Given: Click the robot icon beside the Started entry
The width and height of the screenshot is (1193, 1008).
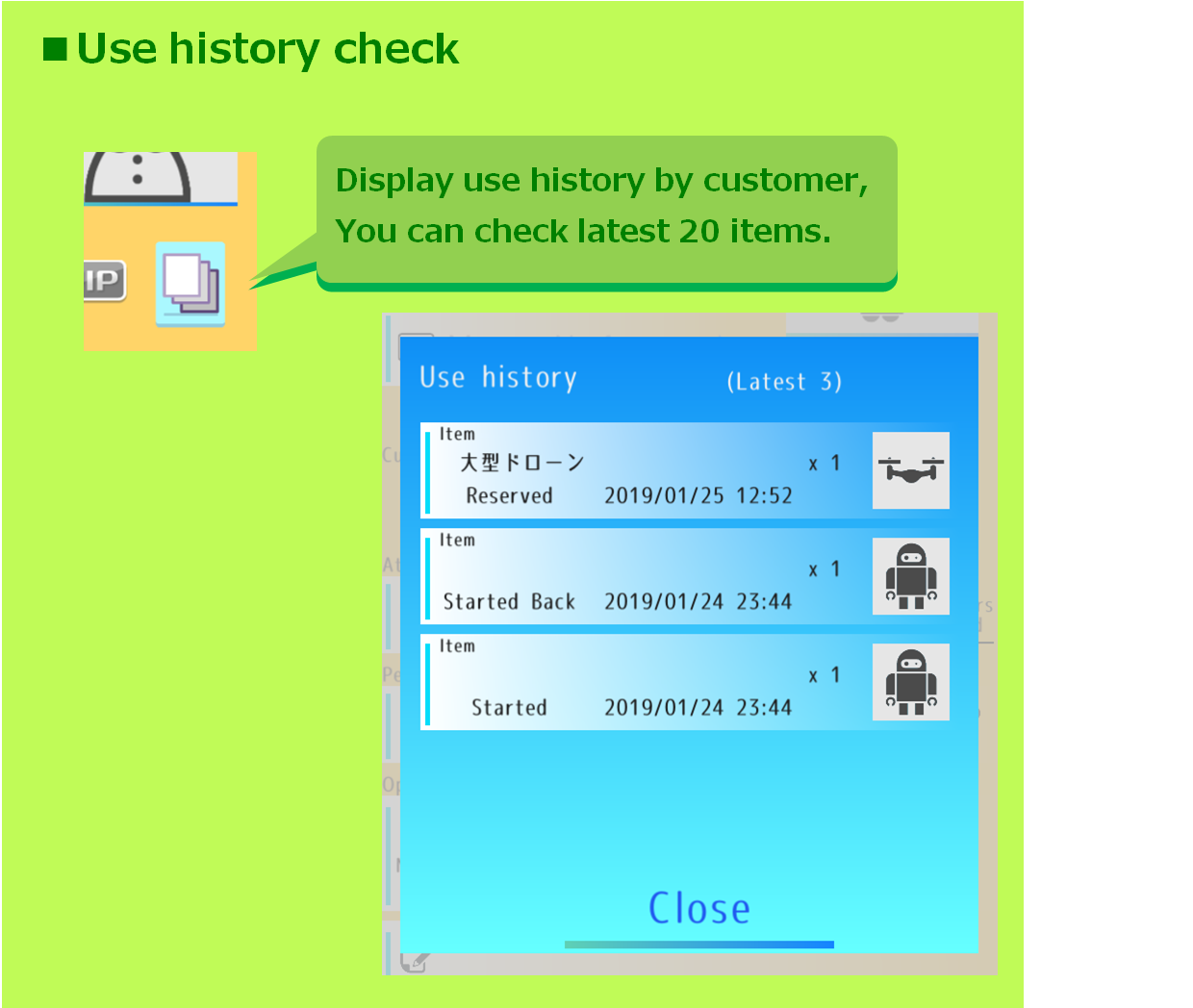Looking at the screenshot, I should [910, 682].
